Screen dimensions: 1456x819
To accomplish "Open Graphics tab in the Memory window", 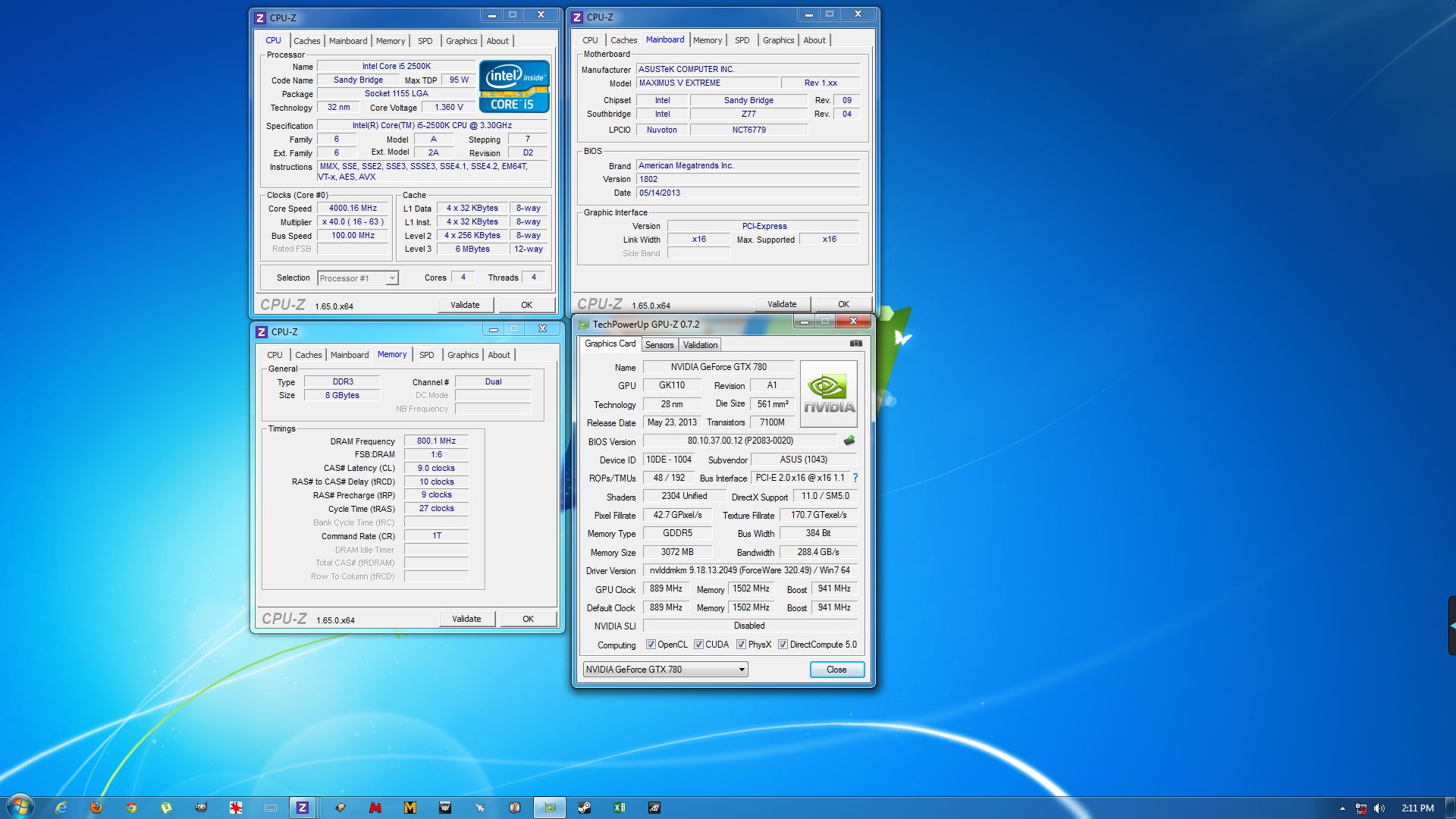I will tap(463, 355).
